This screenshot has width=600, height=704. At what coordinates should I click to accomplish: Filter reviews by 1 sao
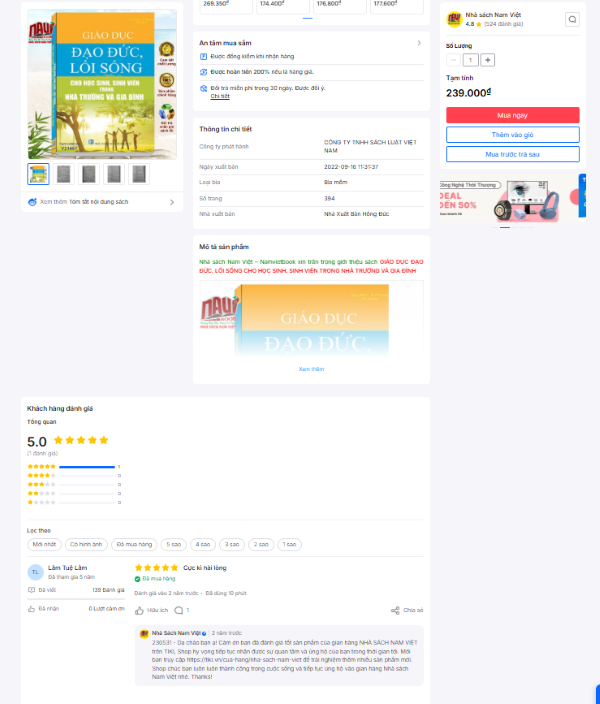[x=289, y=544]
